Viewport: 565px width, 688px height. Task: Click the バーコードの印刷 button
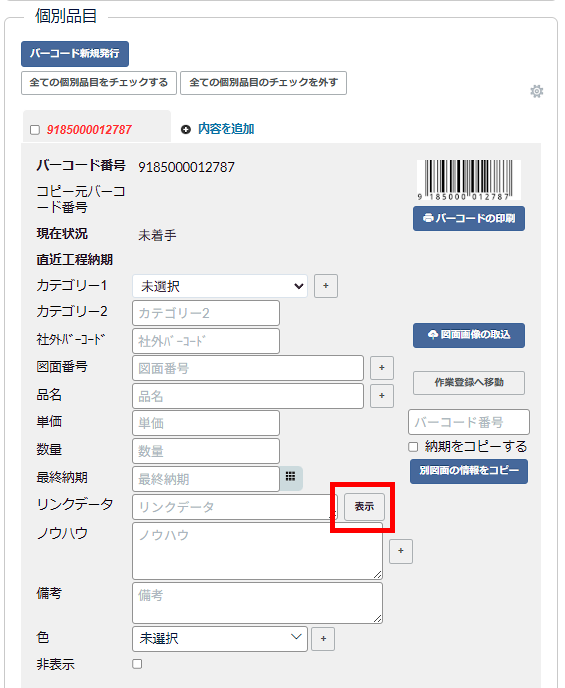click(x=469, y=219)
